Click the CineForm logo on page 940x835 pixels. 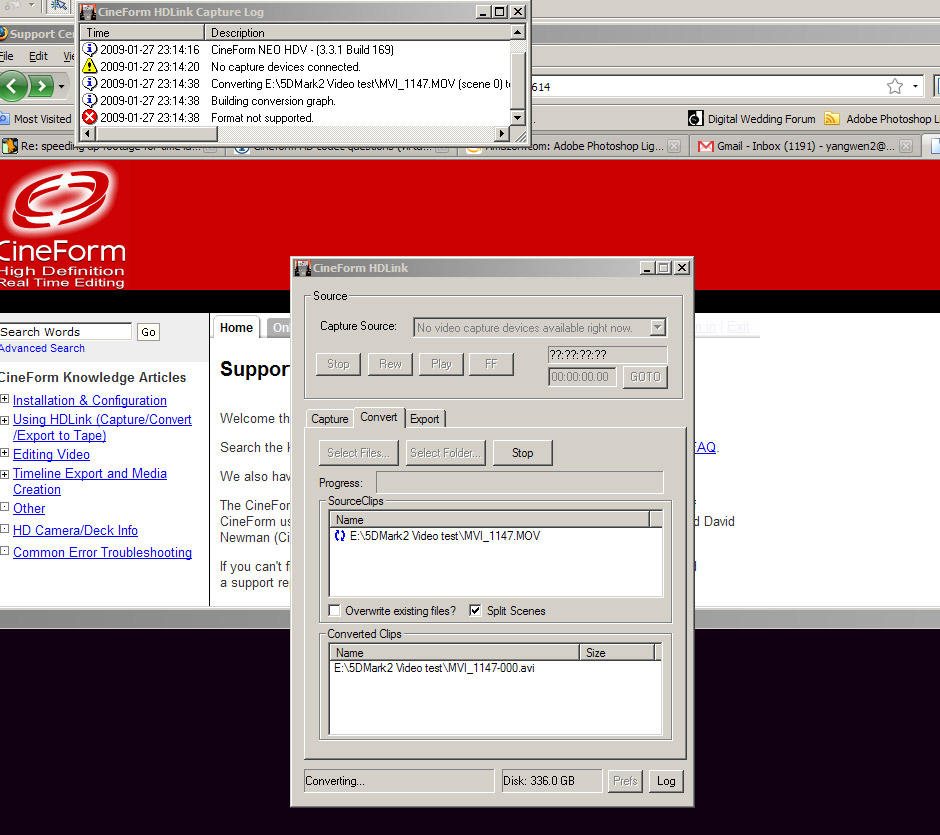[61, 227]
